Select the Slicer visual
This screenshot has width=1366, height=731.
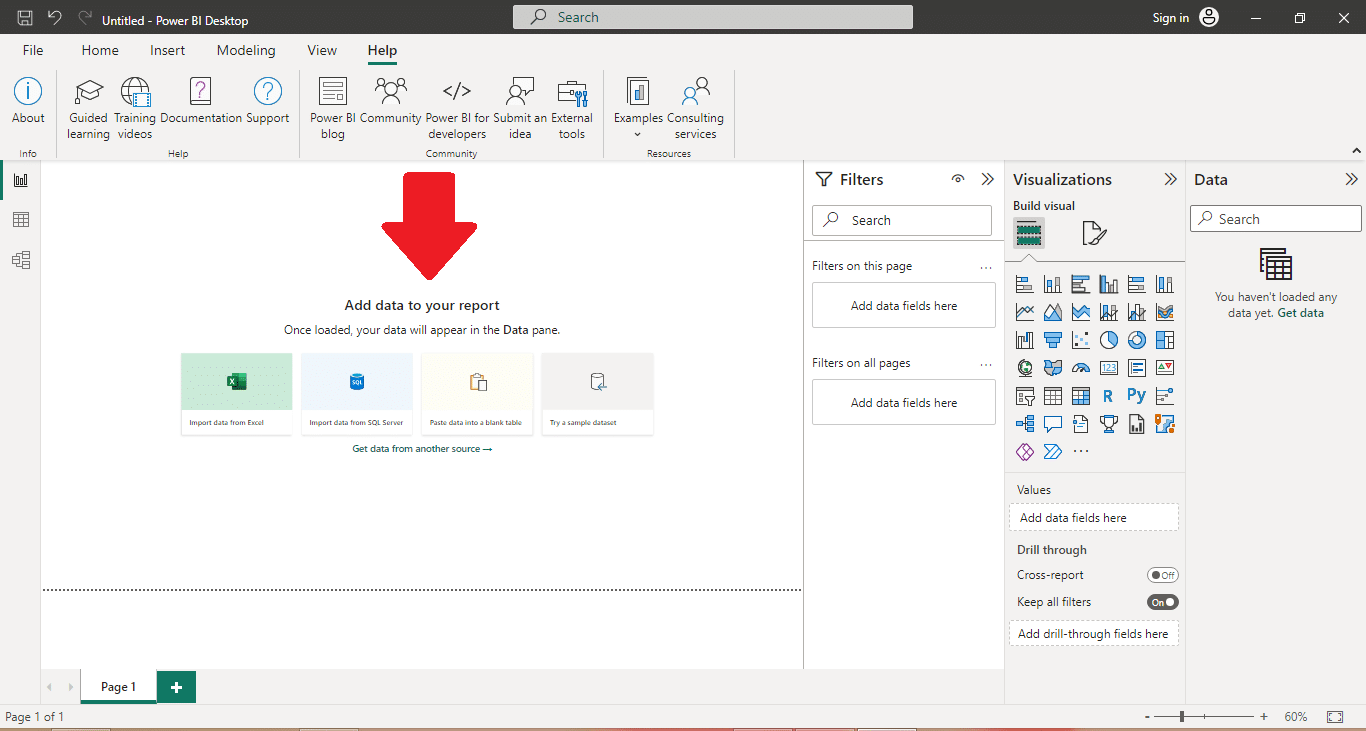tap(1024, 396)
